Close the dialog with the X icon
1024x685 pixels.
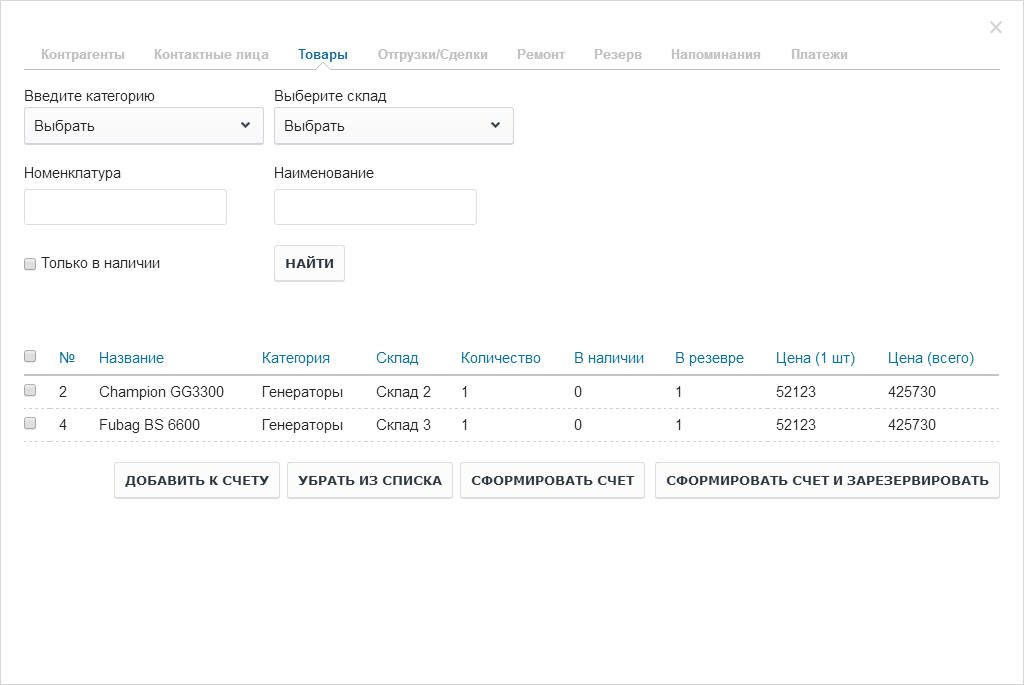pos(995,27)
